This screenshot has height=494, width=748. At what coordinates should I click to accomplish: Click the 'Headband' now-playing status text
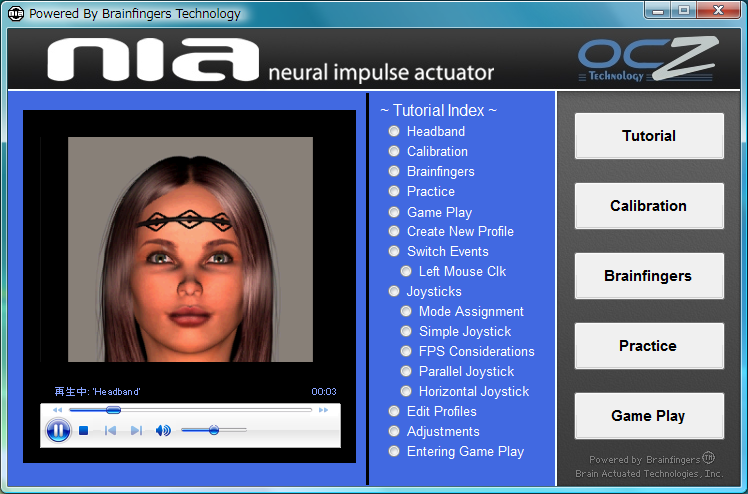coord(97,392)
